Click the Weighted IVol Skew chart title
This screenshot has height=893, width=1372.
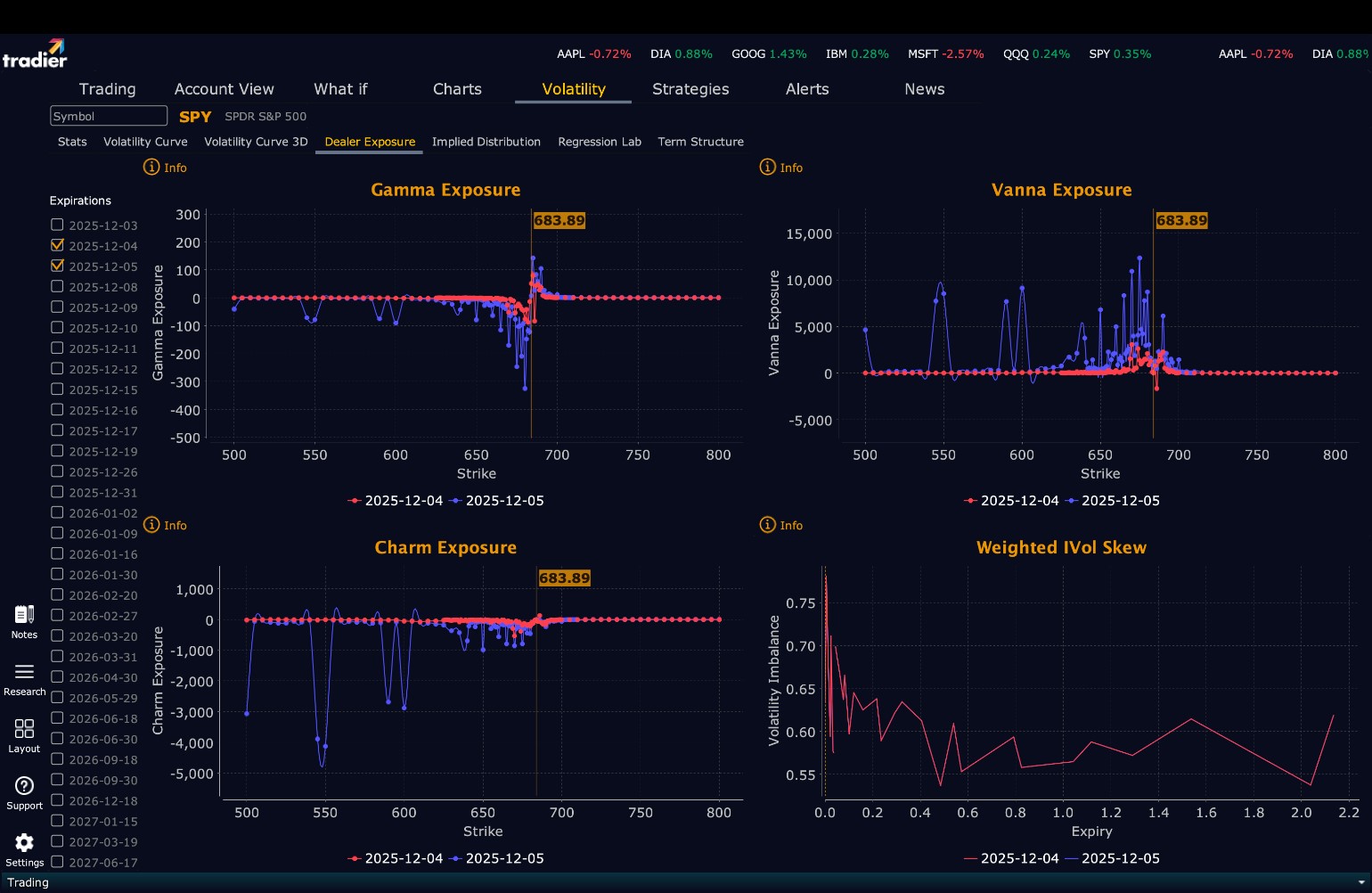[x=1061, y=548]
